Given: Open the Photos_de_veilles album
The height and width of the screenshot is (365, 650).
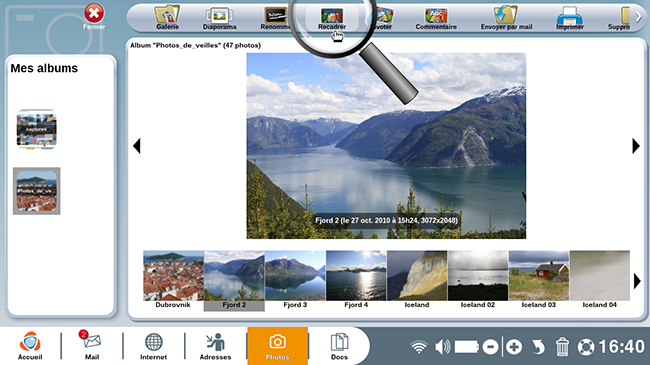Looking at the screenshot, I should pyautogui.click(x=36, y=191).
